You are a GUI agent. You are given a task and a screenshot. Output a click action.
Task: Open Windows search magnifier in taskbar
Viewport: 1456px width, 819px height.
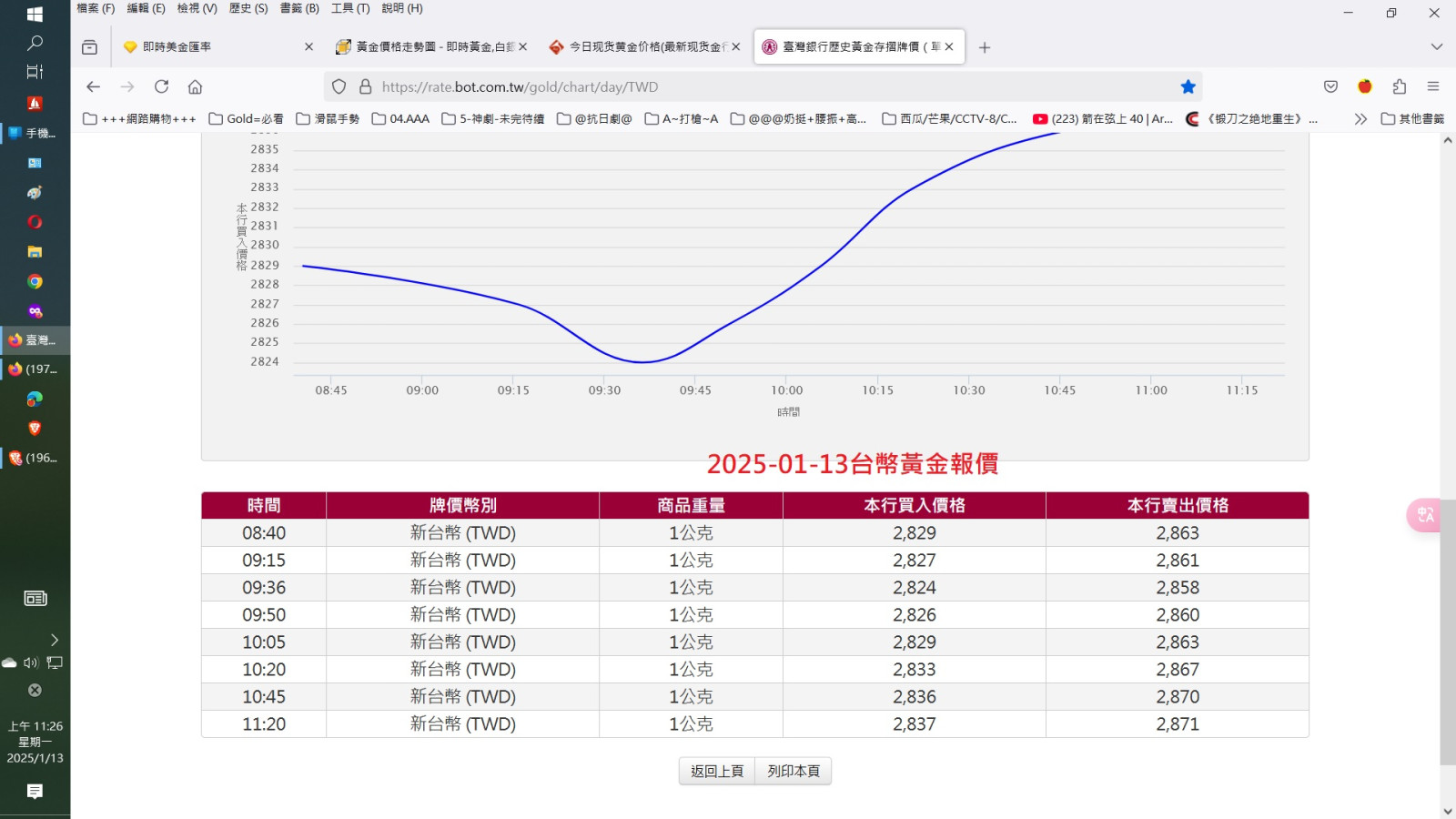35,43
